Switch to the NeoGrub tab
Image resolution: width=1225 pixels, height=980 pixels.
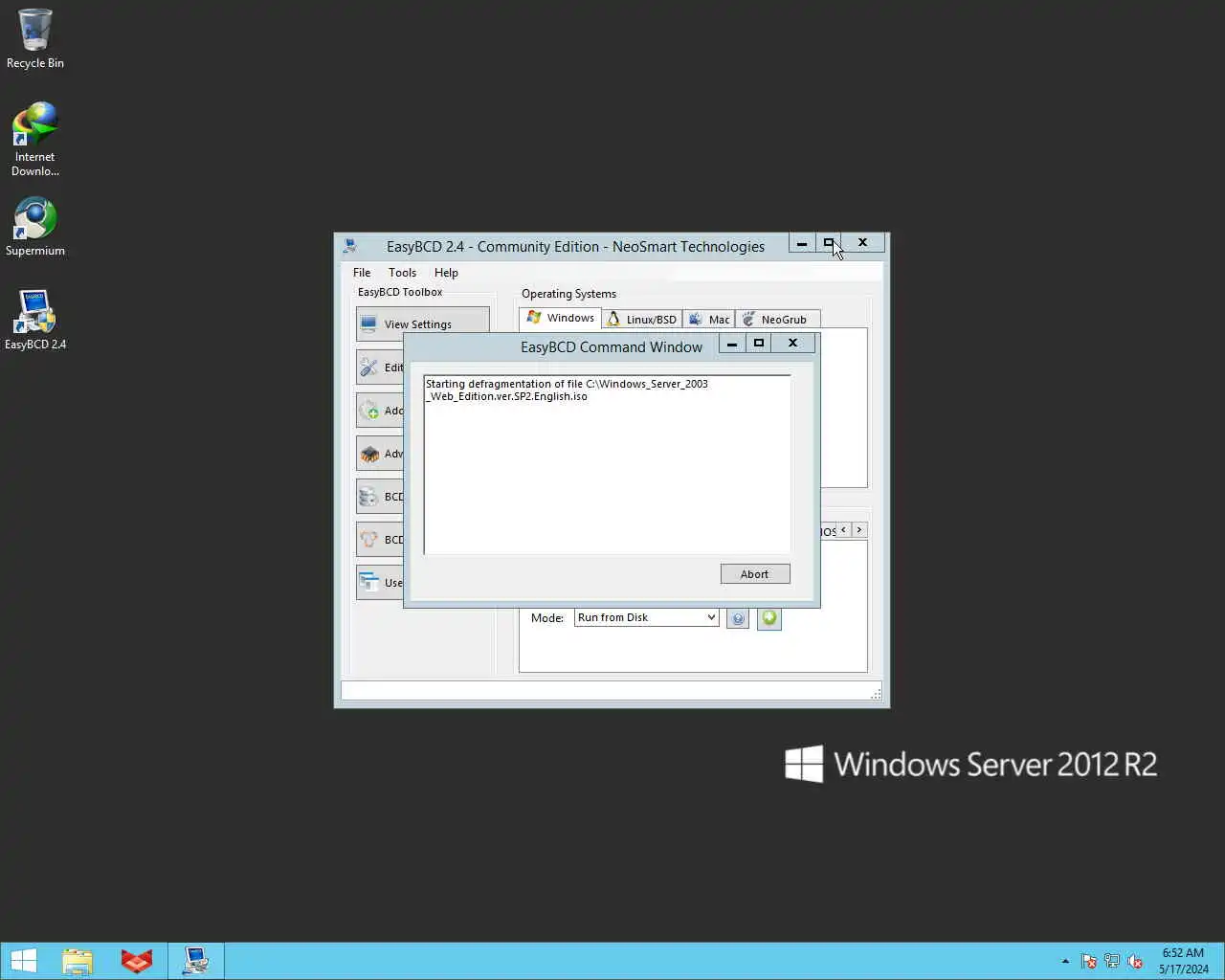(x=777, y=320)
